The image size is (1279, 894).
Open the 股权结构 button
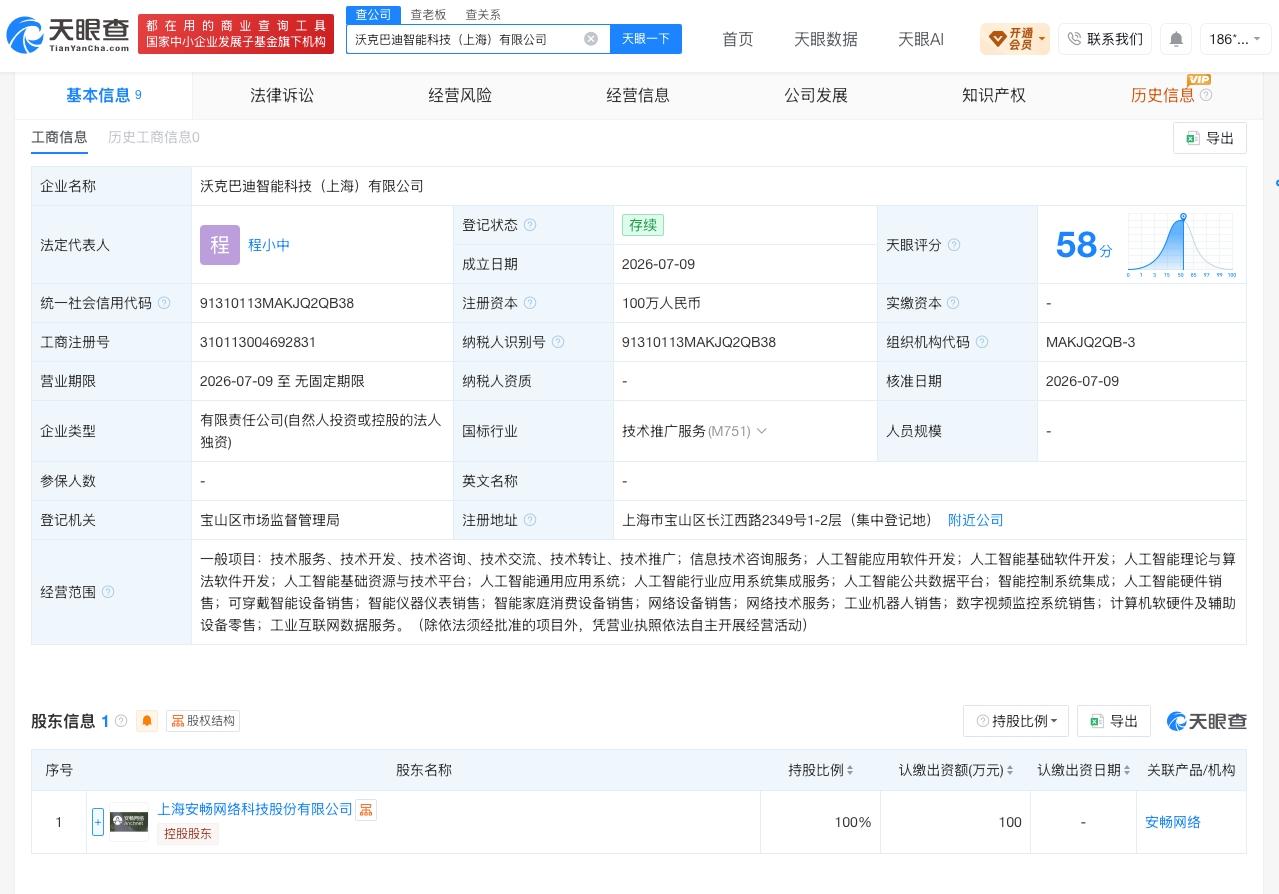pos(203,721)
